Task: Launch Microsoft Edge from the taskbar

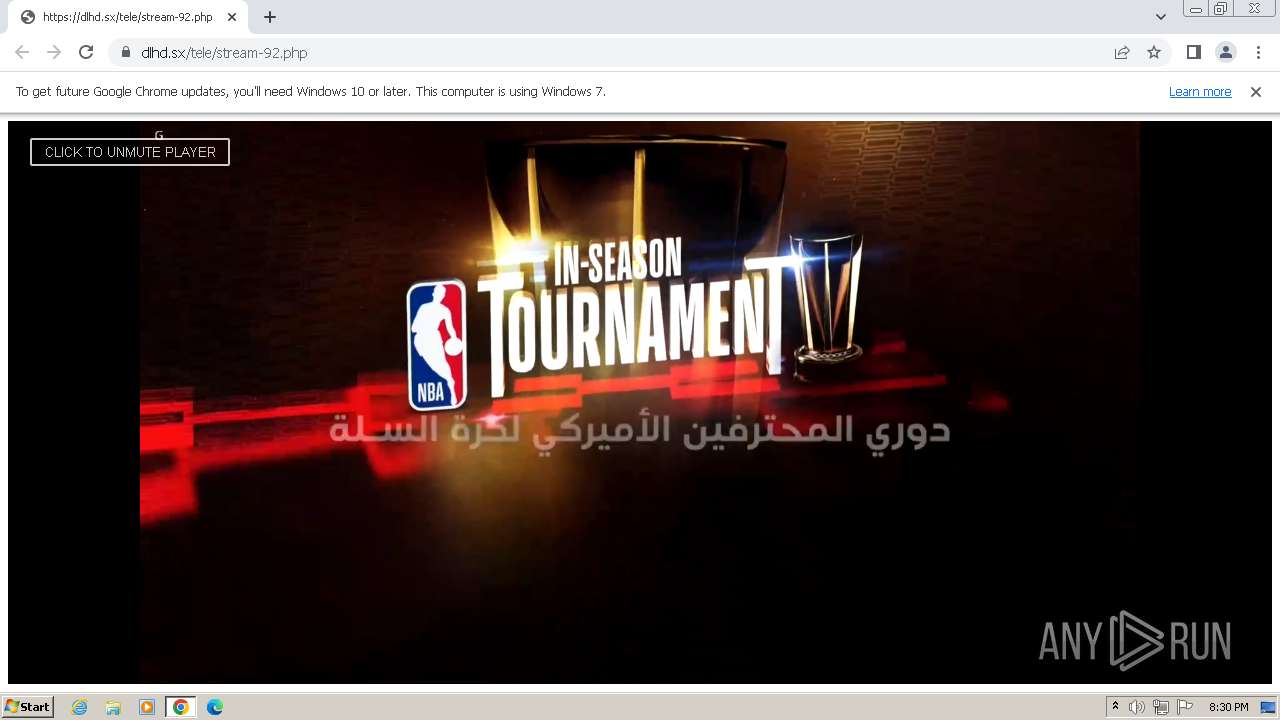Action: point(215,707)
